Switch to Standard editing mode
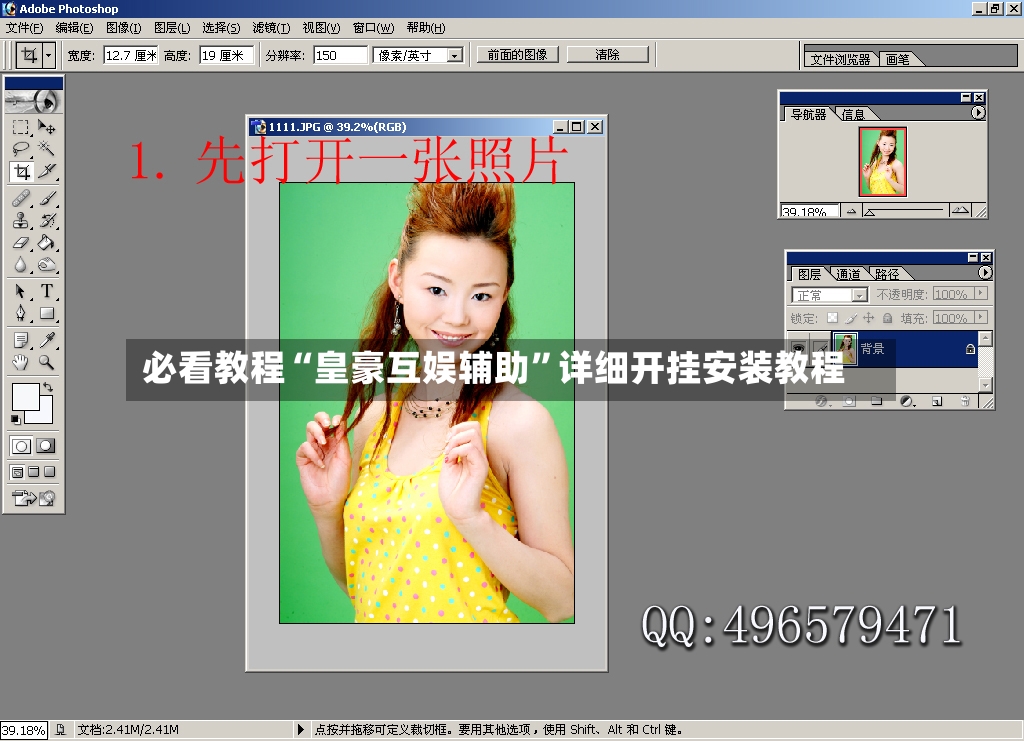The width and height of the screenshot is (1024, 741). click(22, 446)
